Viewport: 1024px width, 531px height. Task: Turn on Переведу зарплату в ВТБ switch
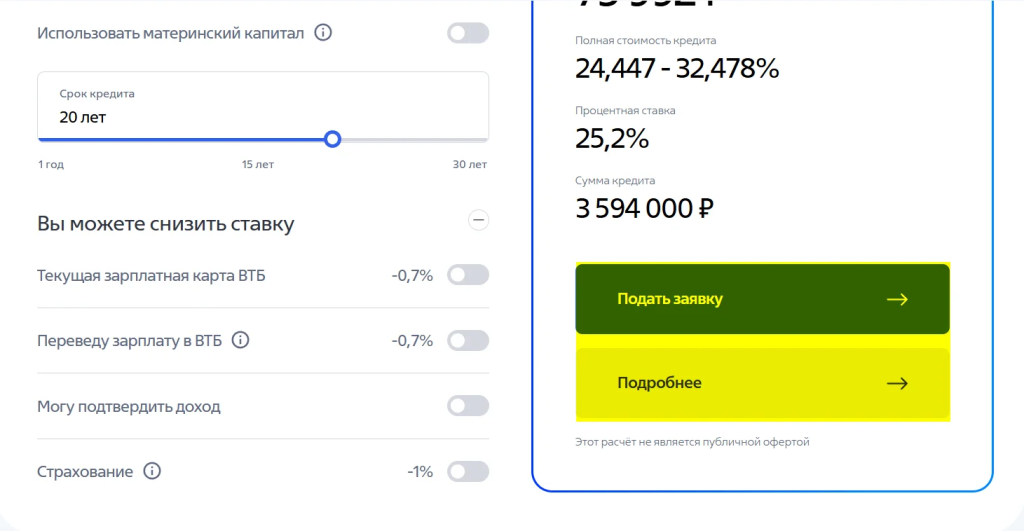pyautogui.click(x=468, y=340)
